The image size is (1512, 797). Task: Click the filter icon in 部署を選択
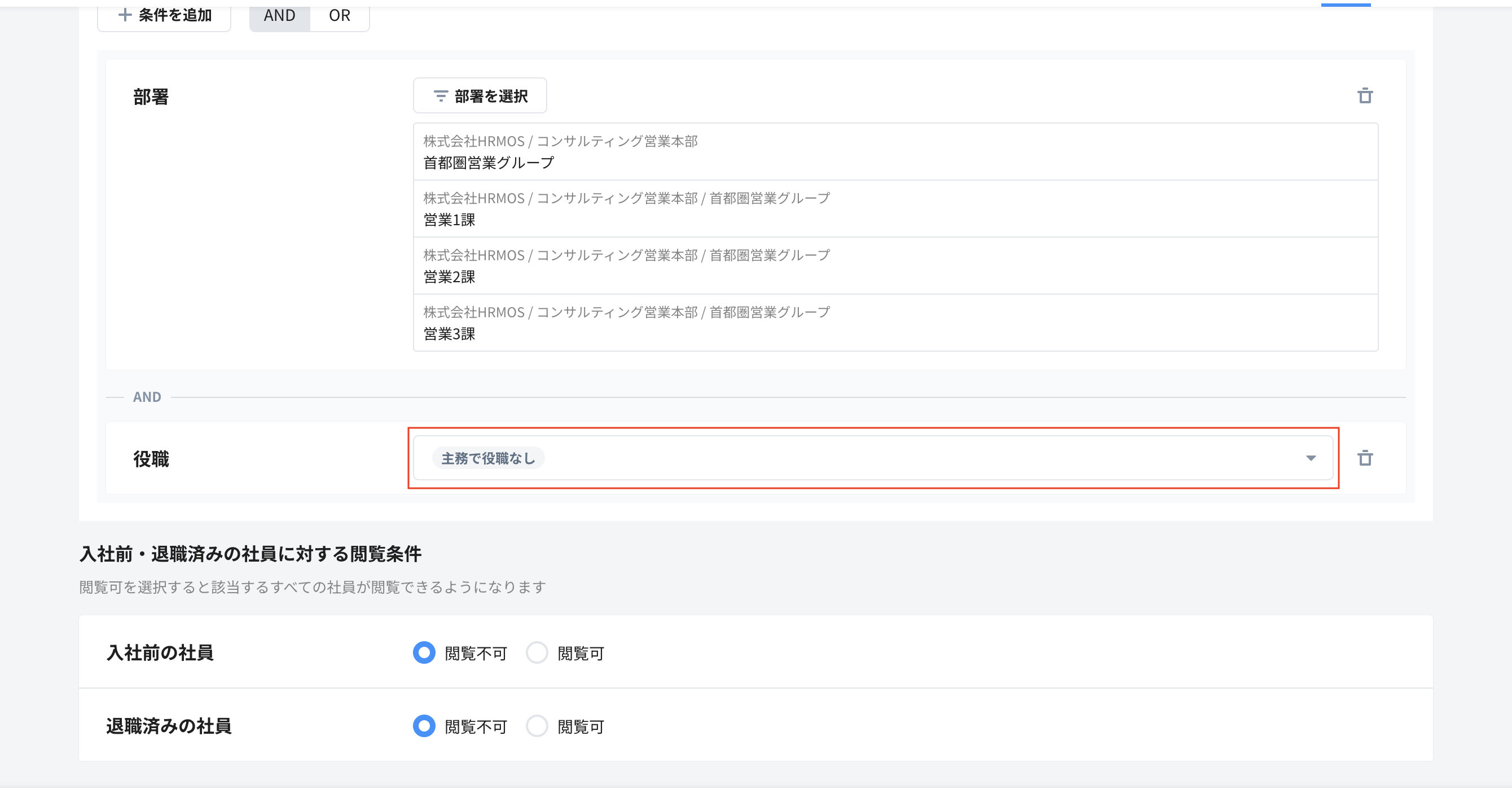click(x=440, y=96)
